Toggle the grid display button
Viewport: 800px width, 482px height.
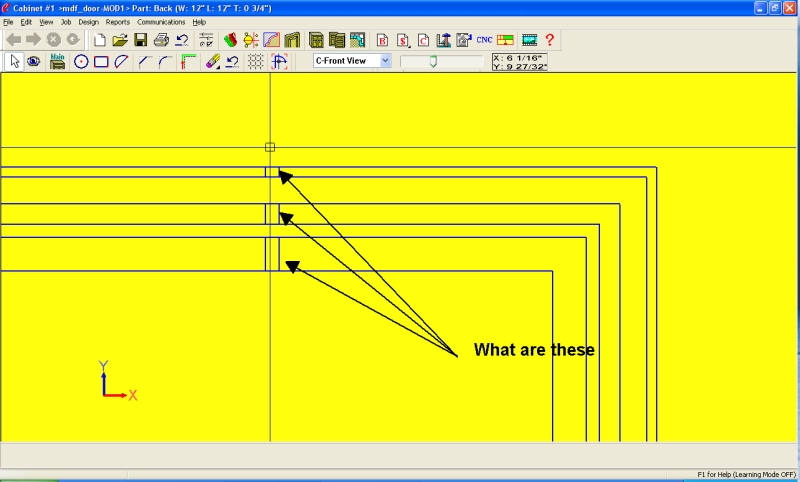256,61
